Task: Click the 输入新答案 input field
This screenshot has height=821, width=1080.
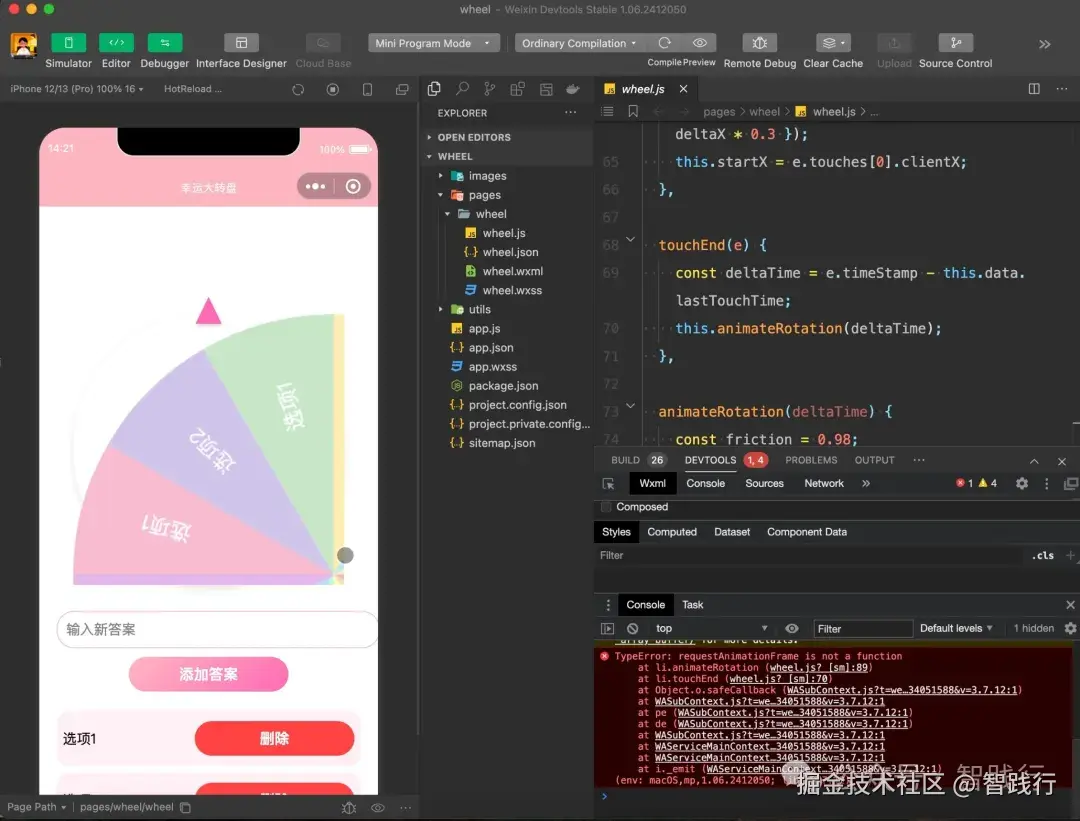Action: coord(217,630)
